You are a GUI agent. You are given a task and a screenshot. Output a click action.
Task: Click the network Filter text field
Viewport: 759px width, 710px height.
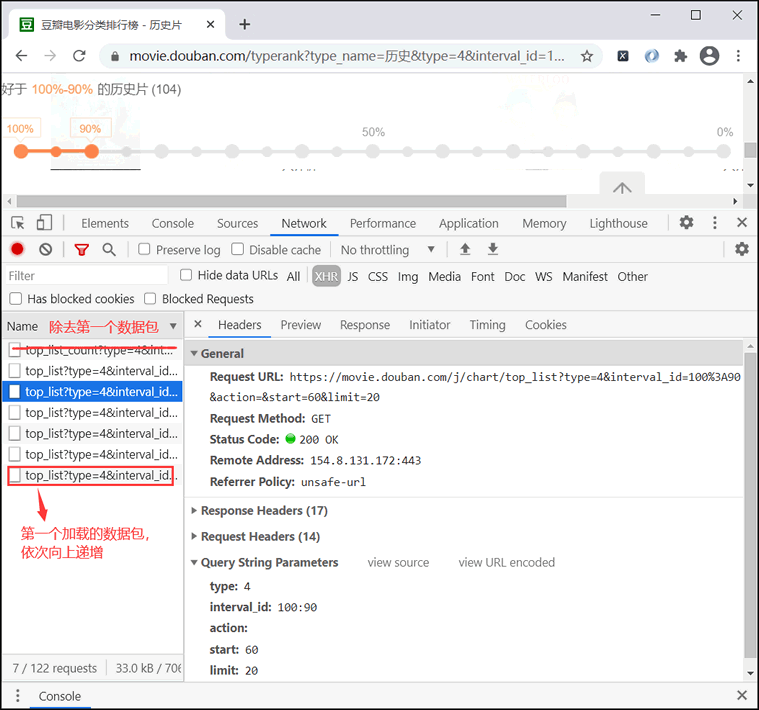point(86,275)
